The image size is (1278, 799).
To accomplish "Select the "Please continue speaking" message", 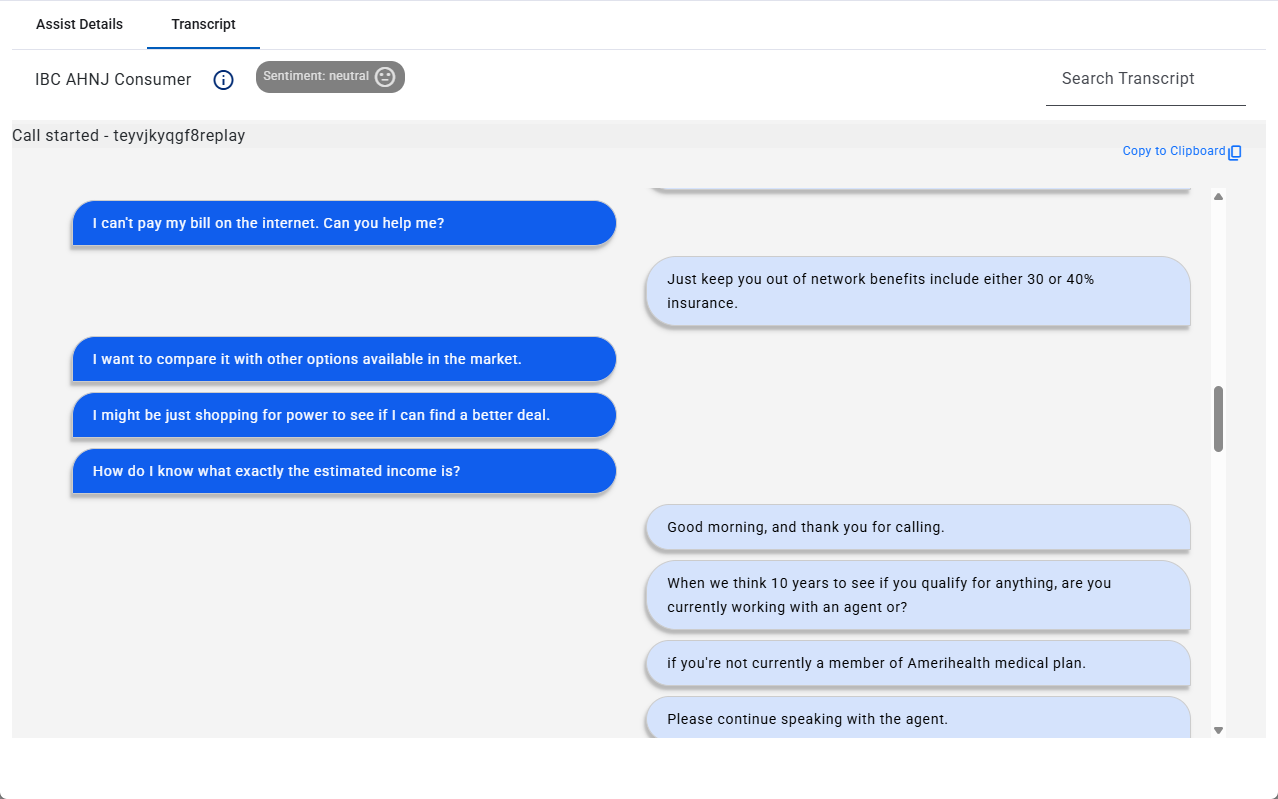I will click(x=918, y=718).
